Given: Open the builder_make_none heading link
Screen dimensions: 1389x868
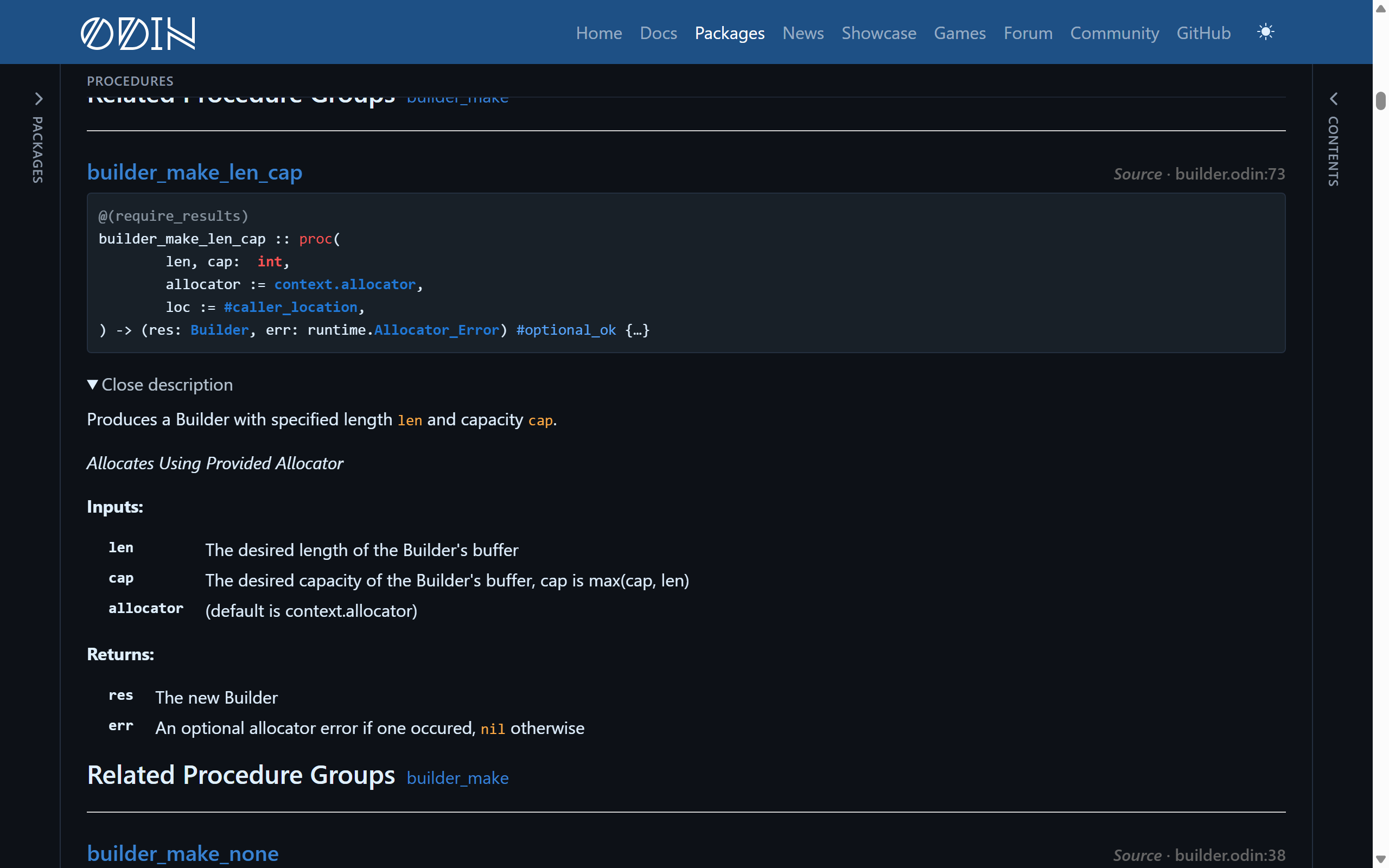Looking at the screenshot, I should (182, 854).
